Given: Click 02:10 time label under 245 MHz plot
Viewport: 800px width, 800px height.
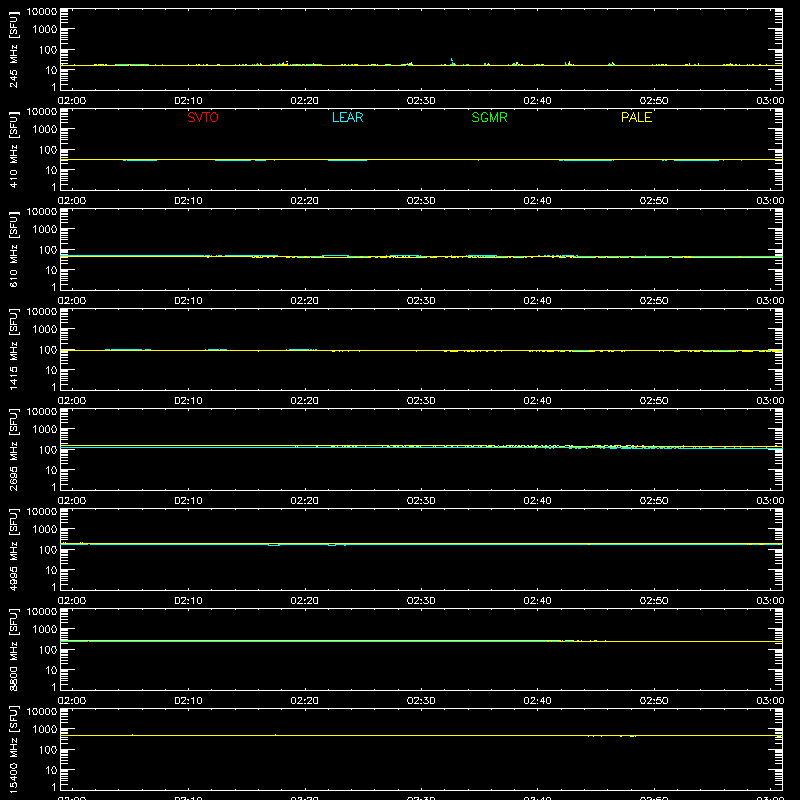Looking at the screenshot, I should [x=188, y=101].
